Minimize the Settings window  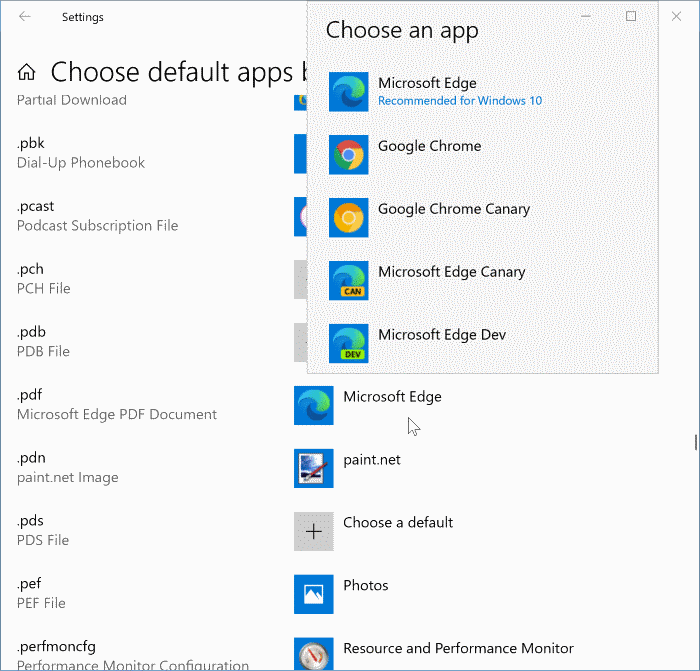pos(586,17)
